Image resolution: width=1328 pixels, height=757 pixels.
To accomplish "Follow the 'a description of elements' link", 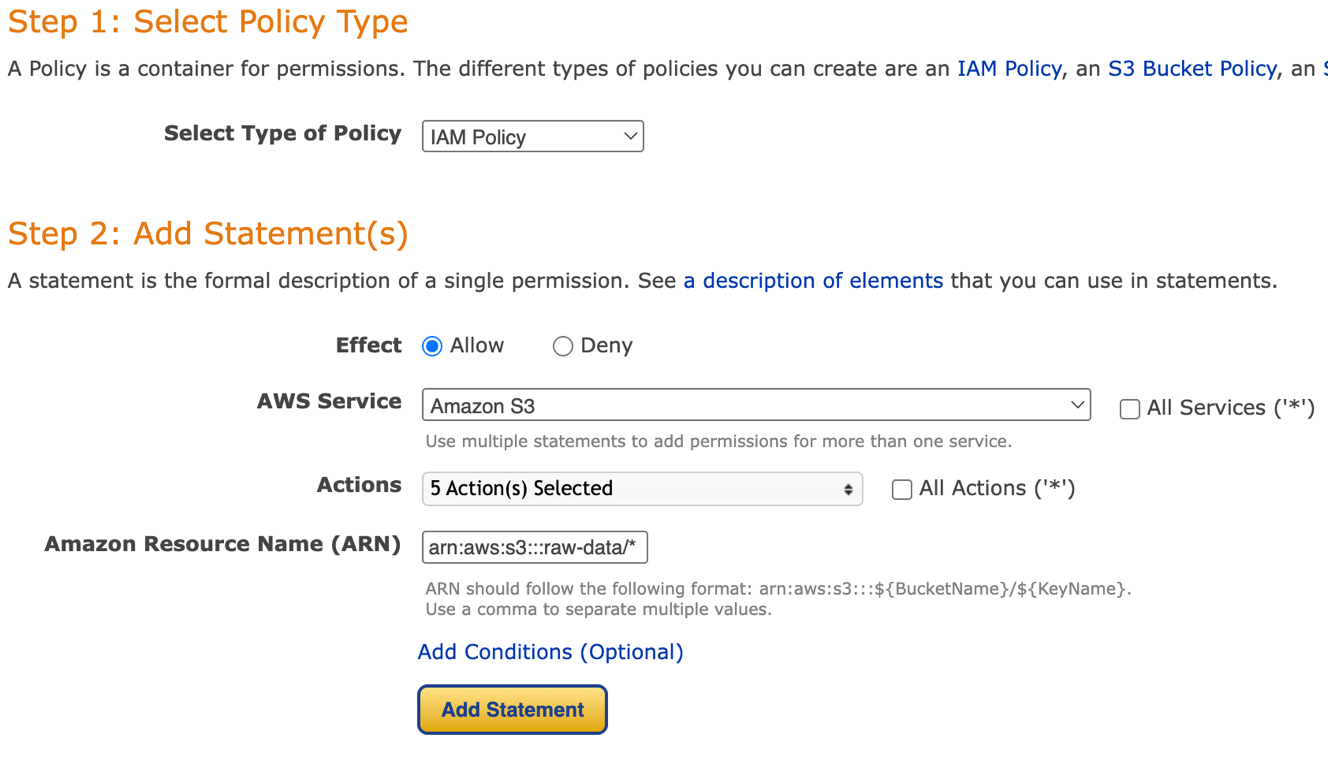I will [813, 281].
